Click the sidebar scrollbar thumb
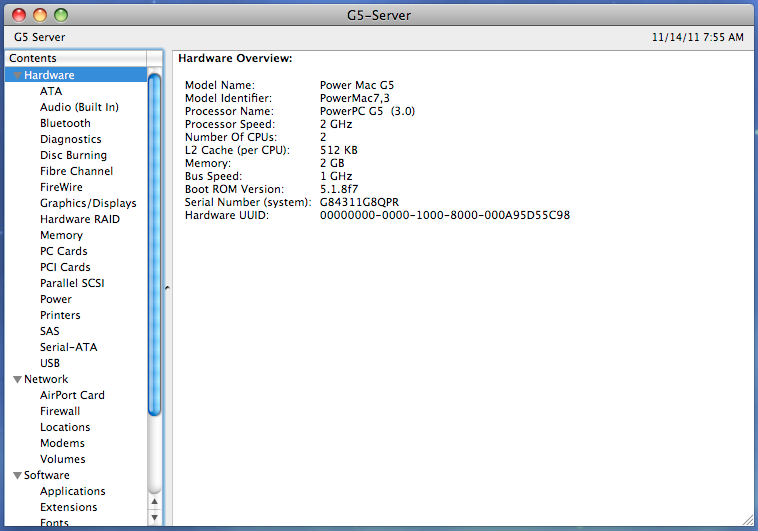Viewport: 758px width, 531px height. click(x=154, y=244)
